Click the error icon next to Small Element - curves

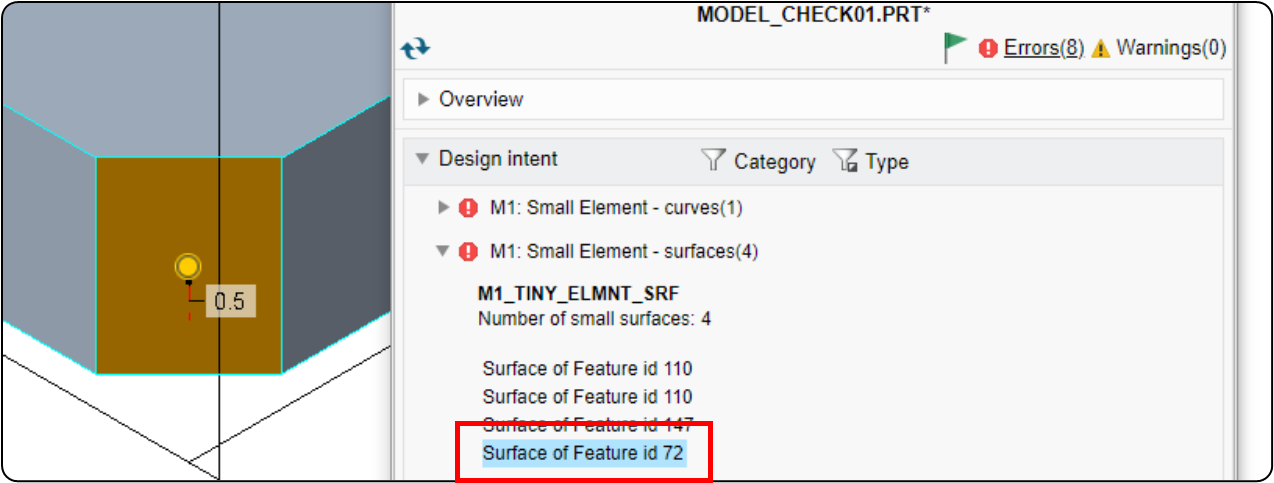point(468,208)
